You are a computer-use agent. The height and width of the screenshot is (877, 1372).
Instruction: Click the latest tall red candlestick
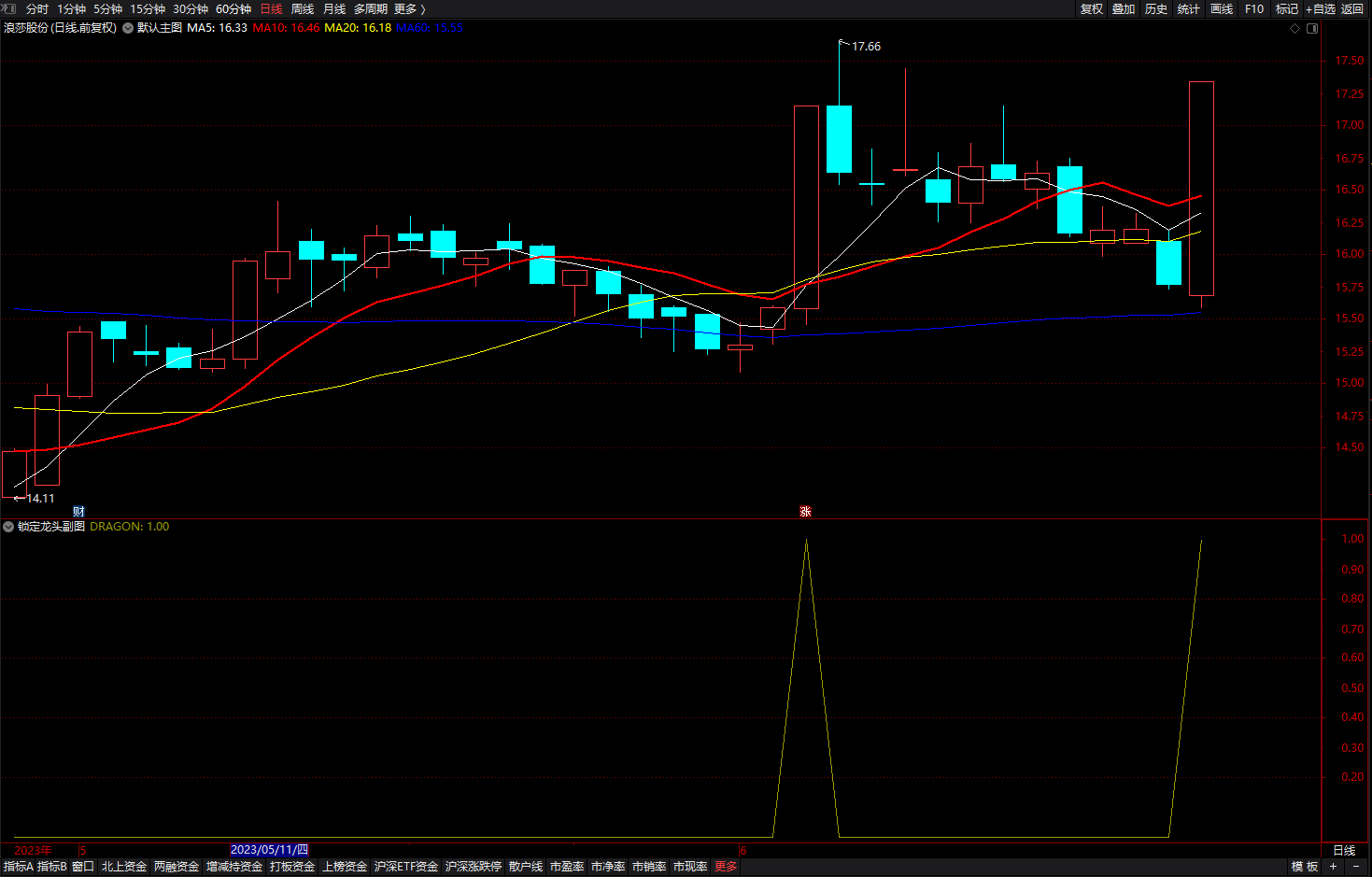tap(1201, 189)
